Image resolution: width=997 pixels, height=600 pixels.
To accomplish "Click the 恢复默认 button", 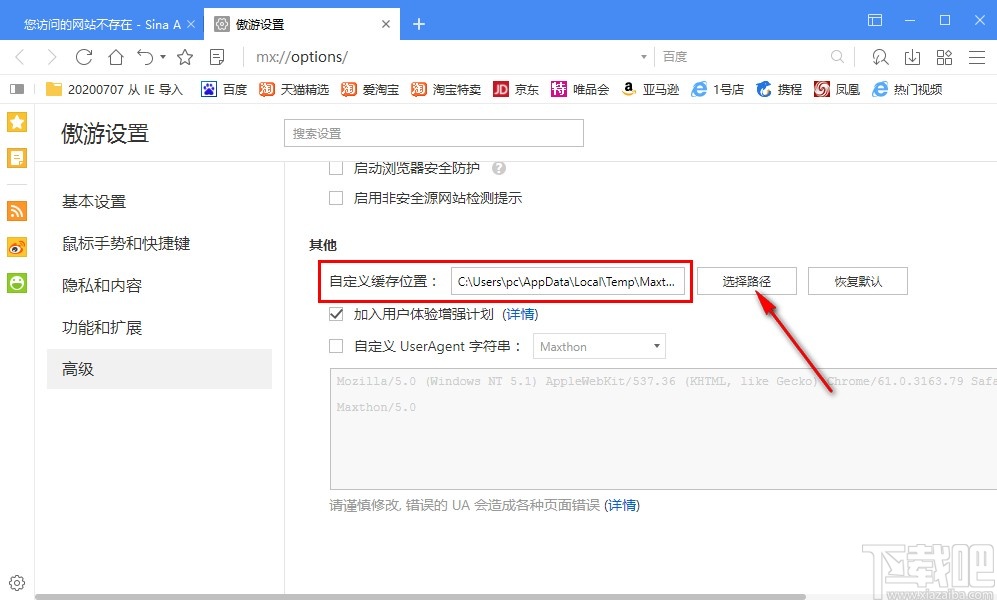I will pos(858,281).
